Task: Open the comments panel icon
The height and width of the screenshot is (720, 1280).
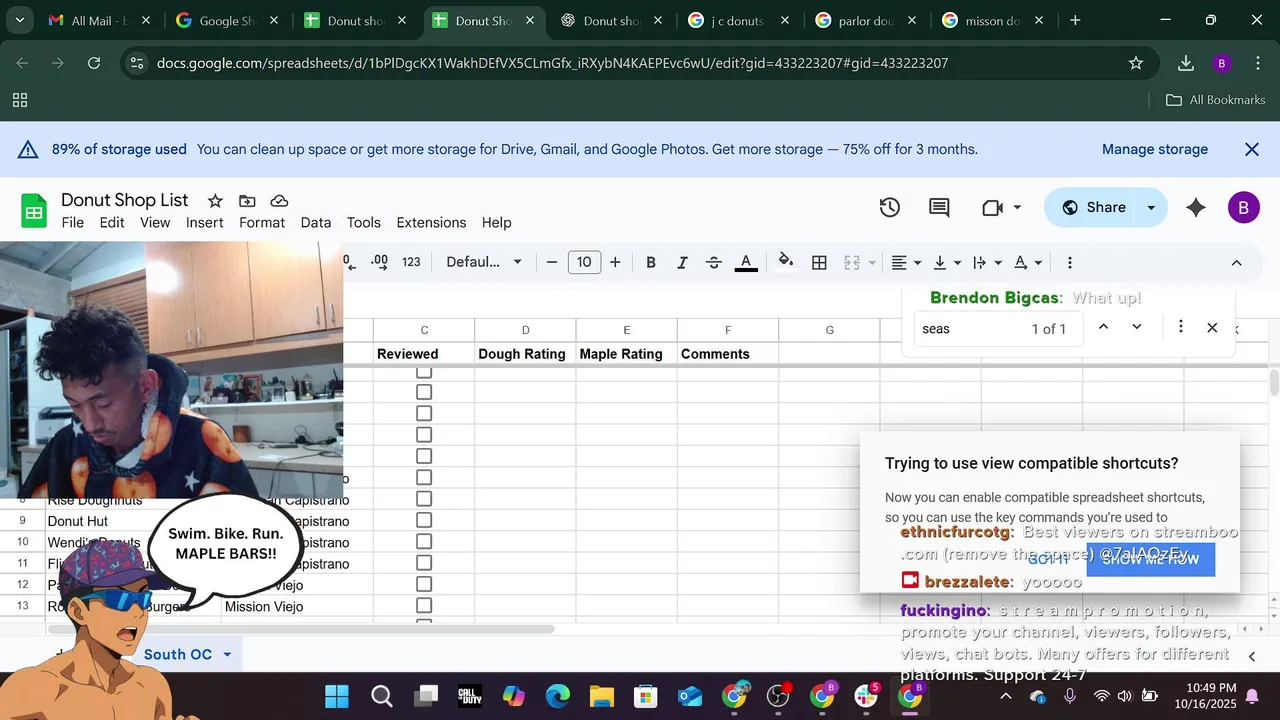Action: (939, 207)
